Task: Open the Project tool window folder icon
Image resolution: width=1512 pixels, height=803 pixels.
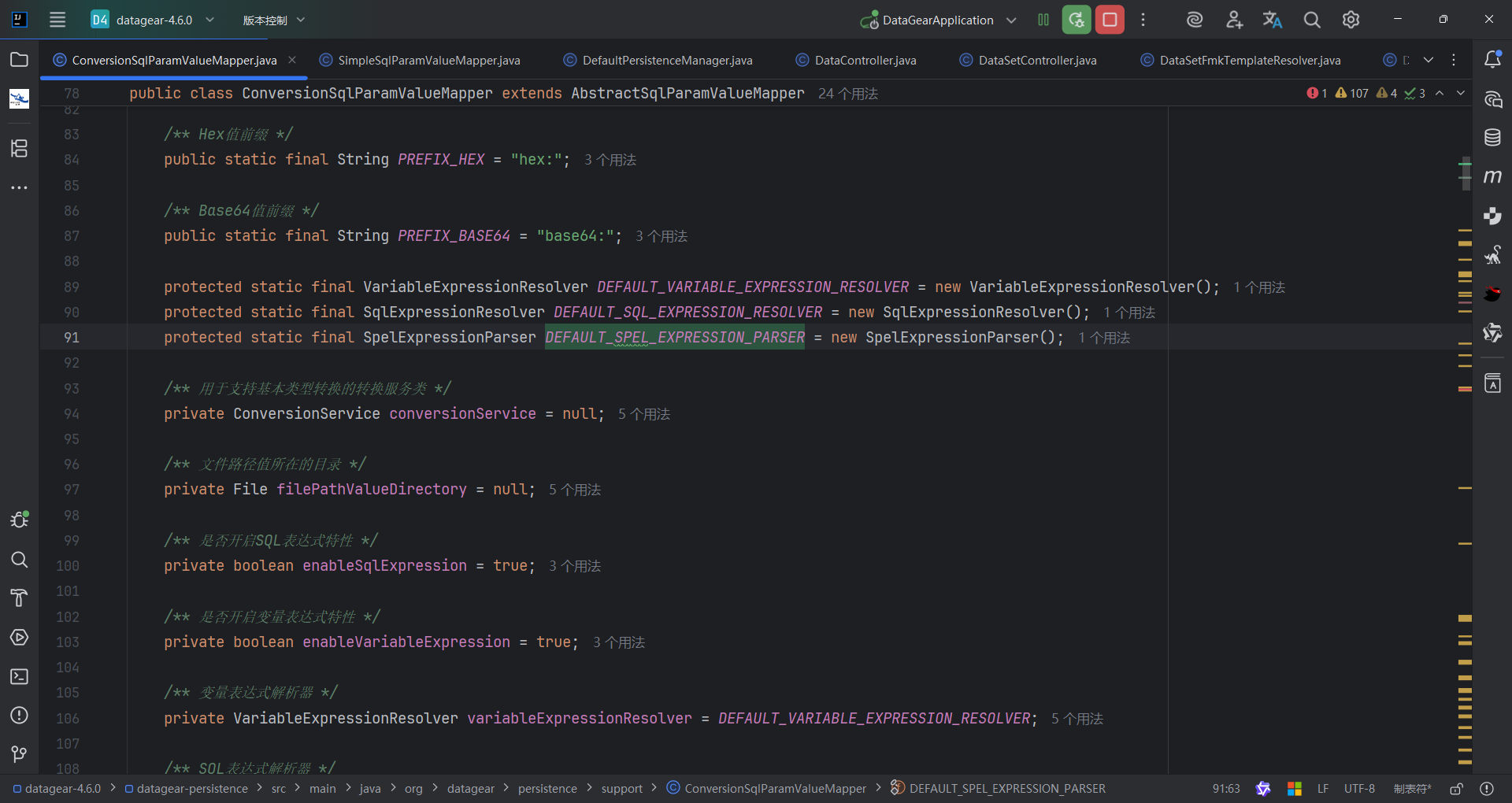Action: point(19,60)
